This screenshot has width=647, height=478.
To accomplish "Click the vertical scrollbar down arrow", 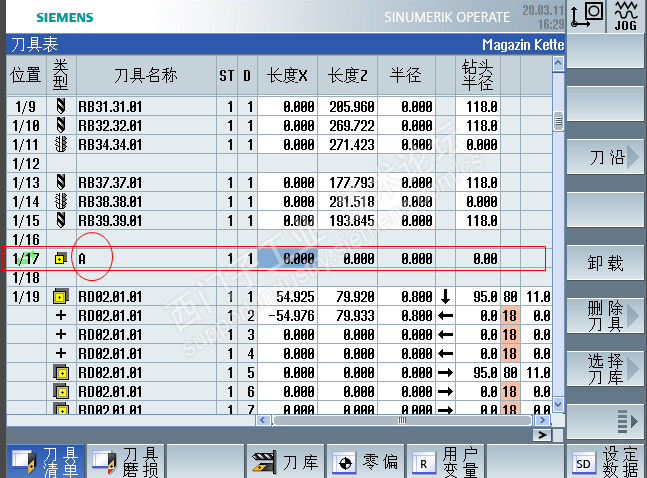I will point(558,404).
